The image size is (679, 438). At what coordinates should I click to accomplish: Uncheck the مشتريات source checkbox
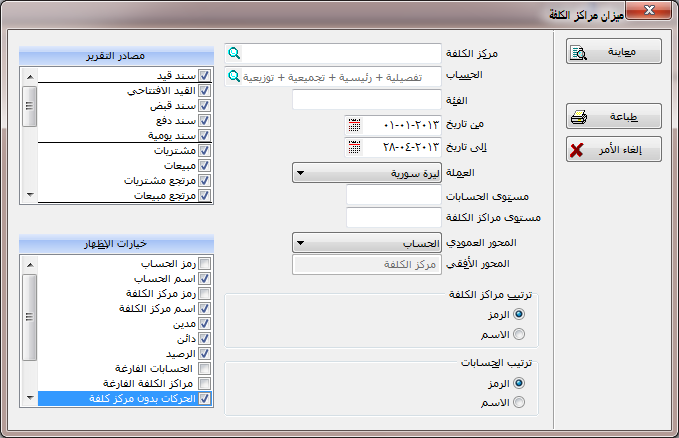pyautogui.click(x=204, y=150)
